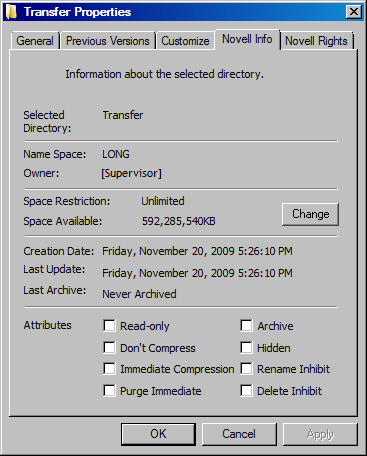Screen dimensions: 367x456
Task: Check the Purge Immediate option
Action: 109,391
